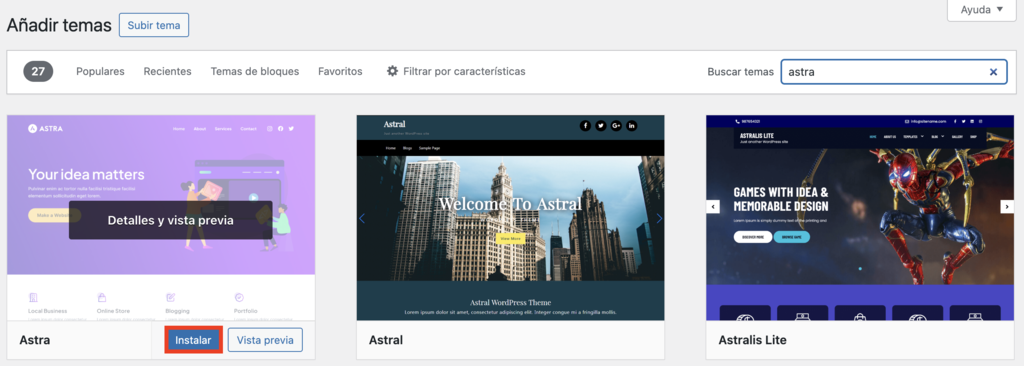Click right slider arrow in Astralis Lite preview
The image size is (1024, 366).
pos(1006,207)
